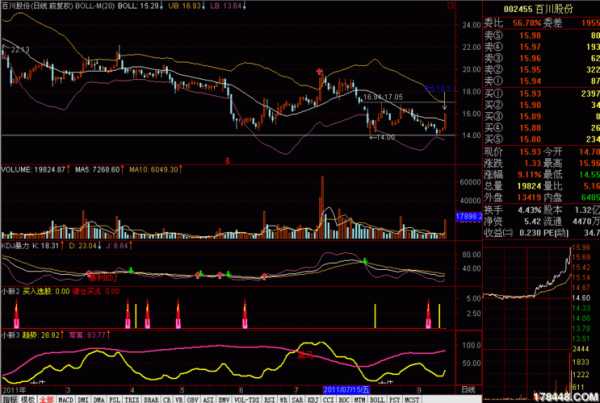The height and width of the screenshot is (403, 600).
Task: Click the VOLUME panel header label
Action: tap(18, 170)
